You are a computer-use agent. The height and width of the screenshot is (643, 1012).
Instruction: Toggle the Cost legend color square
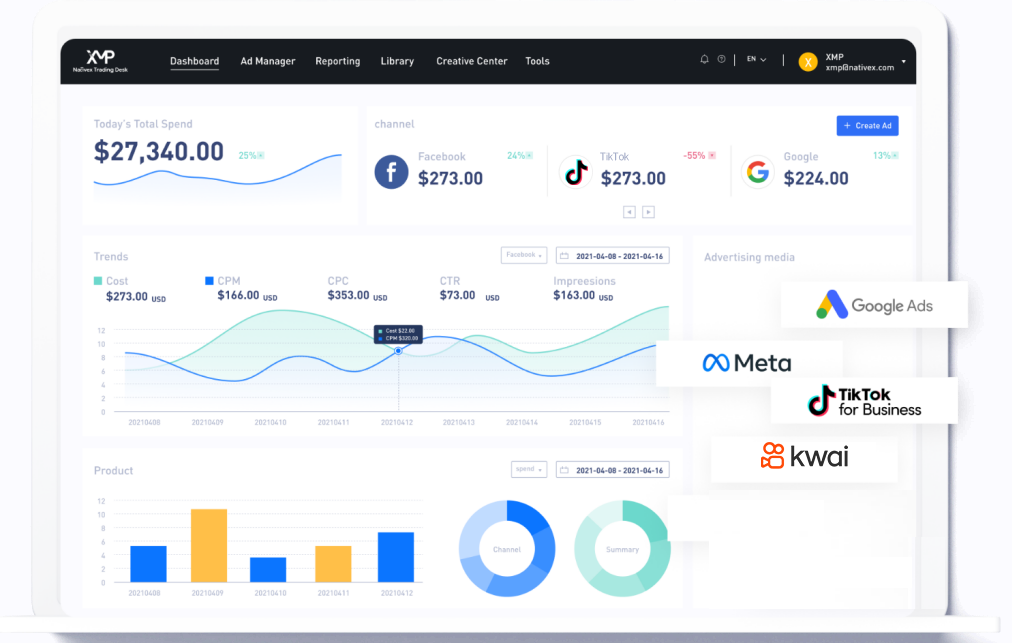click(98, 281)
